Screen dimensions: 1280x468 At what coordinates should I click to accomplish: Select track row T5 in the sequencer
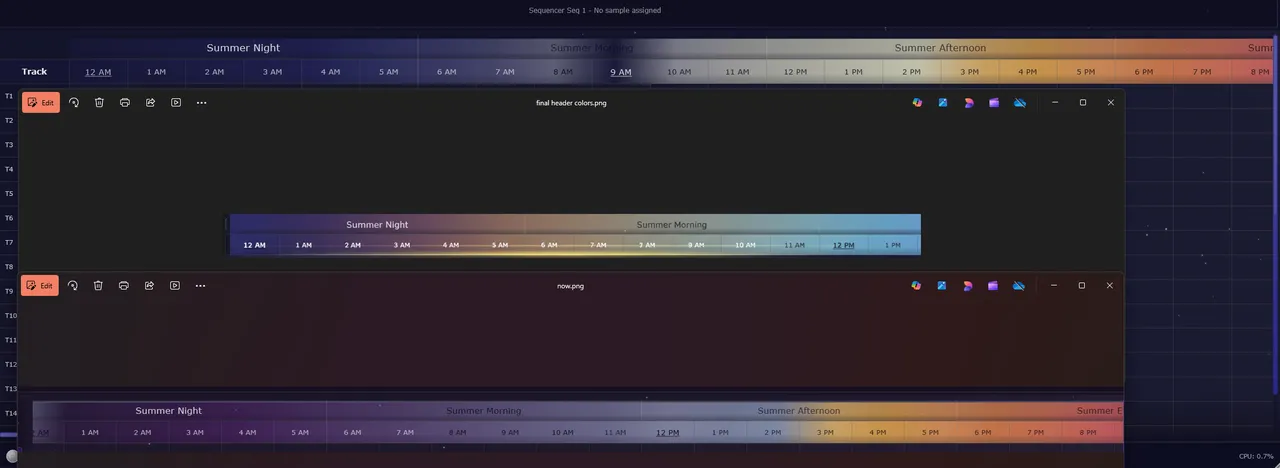[x=9, y=194]
